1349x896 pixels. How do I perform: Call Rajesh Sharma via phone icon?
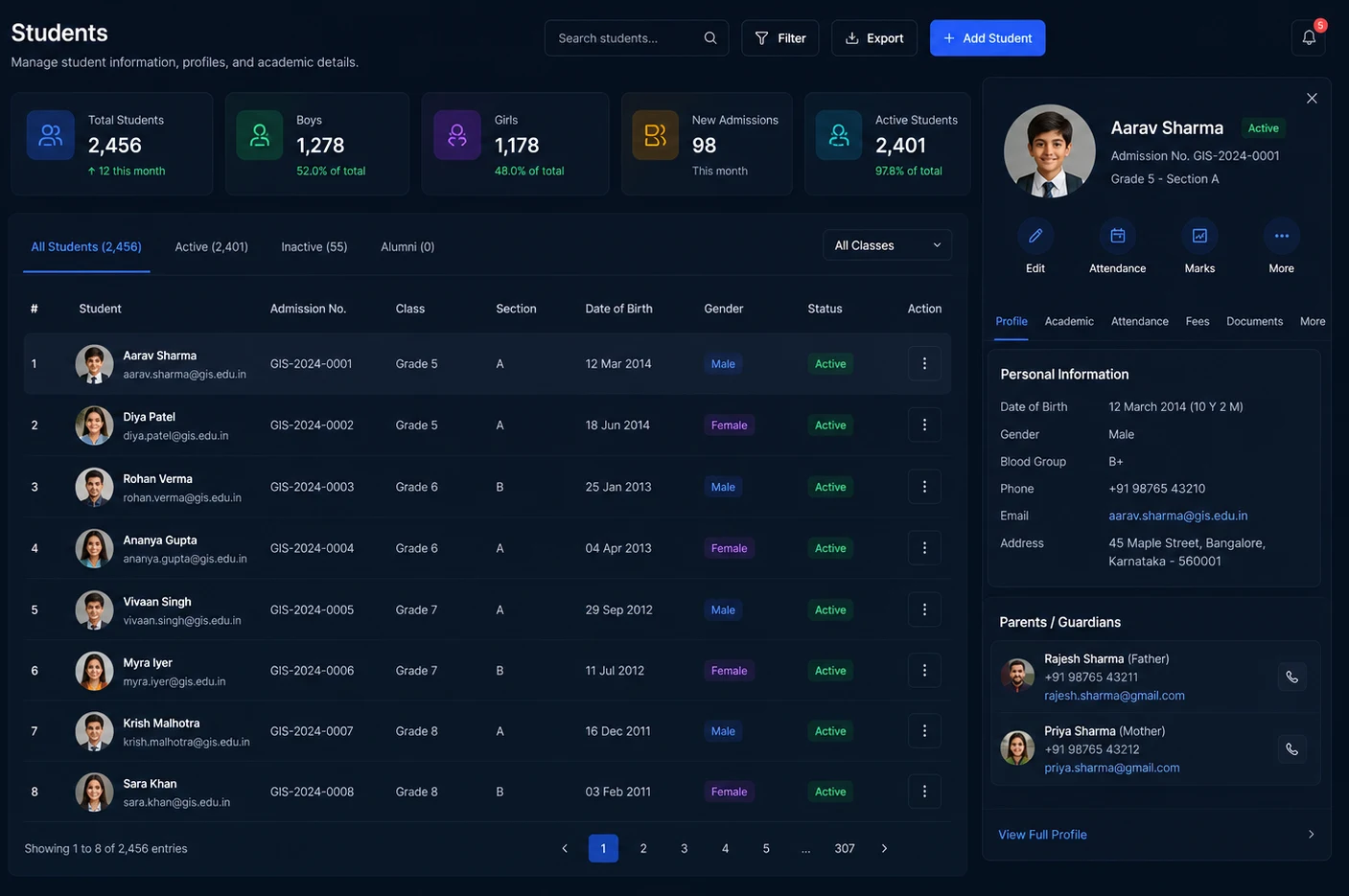1292,678
